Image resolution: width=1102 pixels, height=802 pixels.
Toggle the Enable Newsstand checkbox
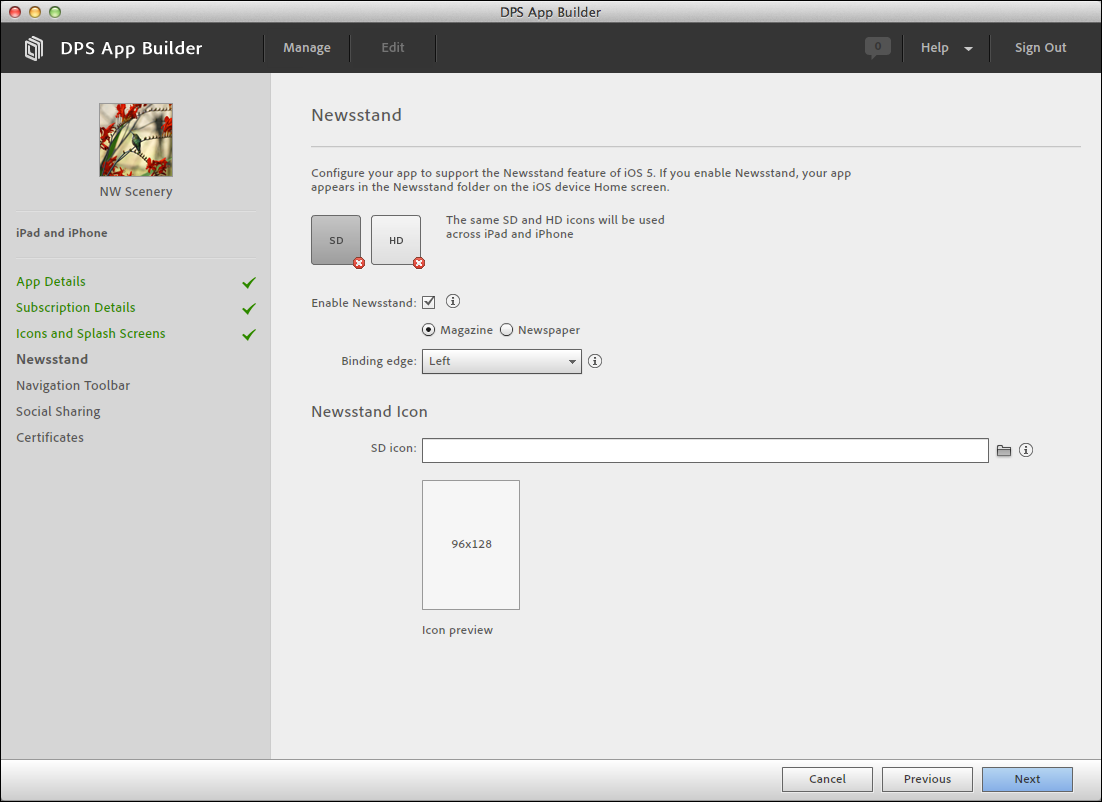pos(429,302)
